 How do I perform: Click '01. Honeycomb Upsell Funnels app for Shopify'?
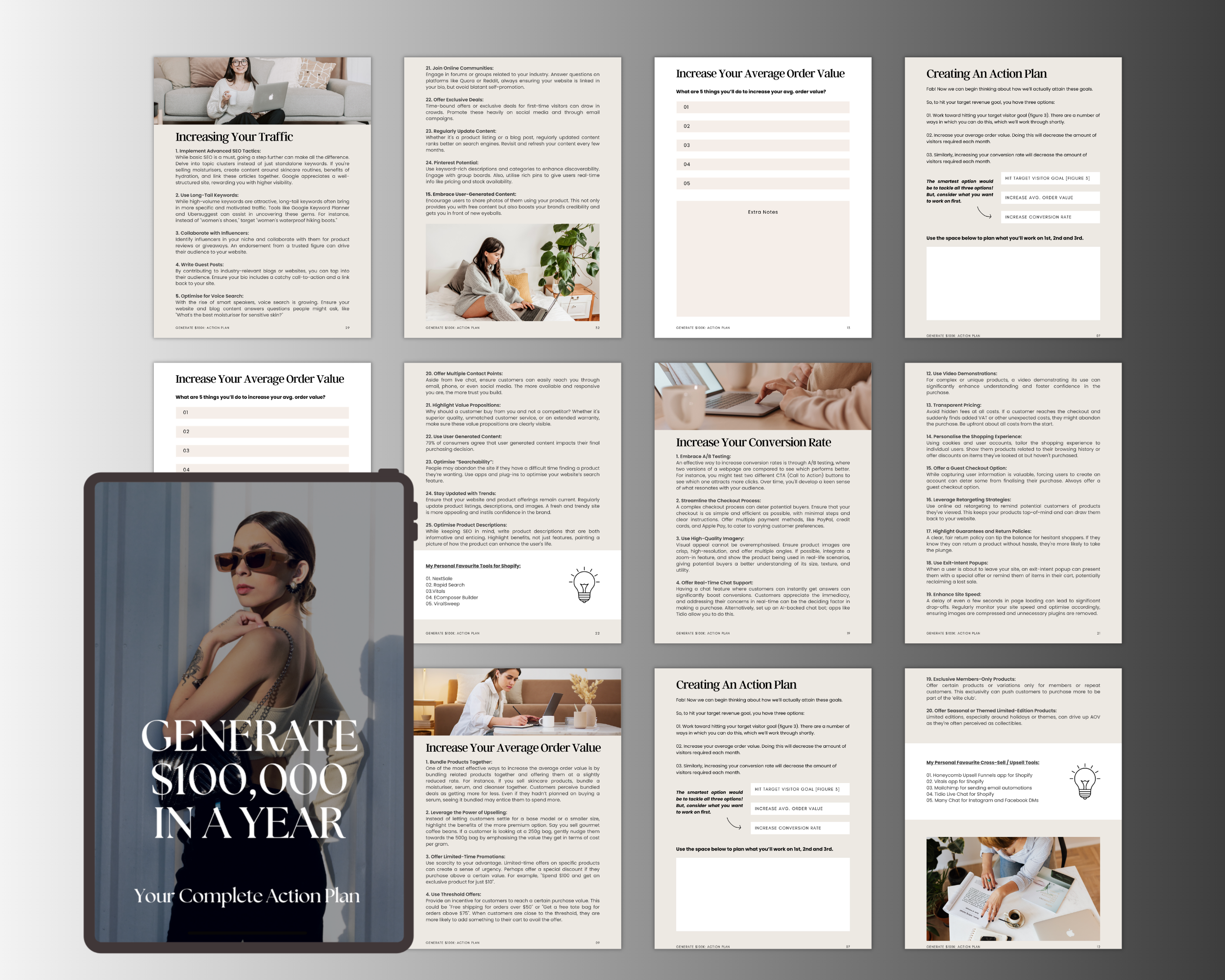click(x=979, y=775)
